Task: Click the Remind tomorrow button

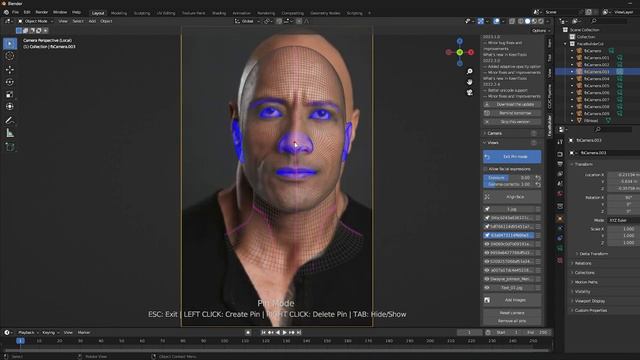Action: tap(512, 113)
